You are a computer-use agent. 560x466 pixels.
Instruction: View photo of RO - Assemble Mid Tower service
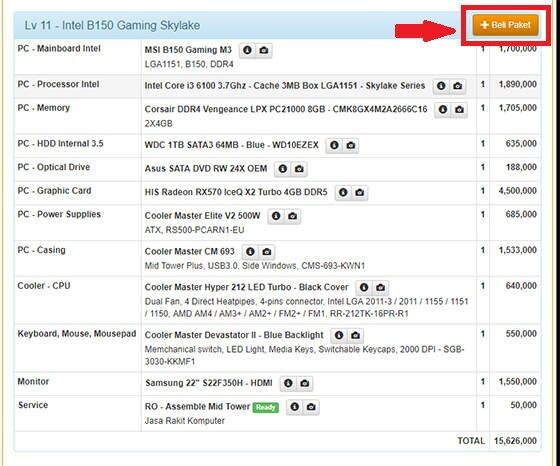(x=311, y=407)
